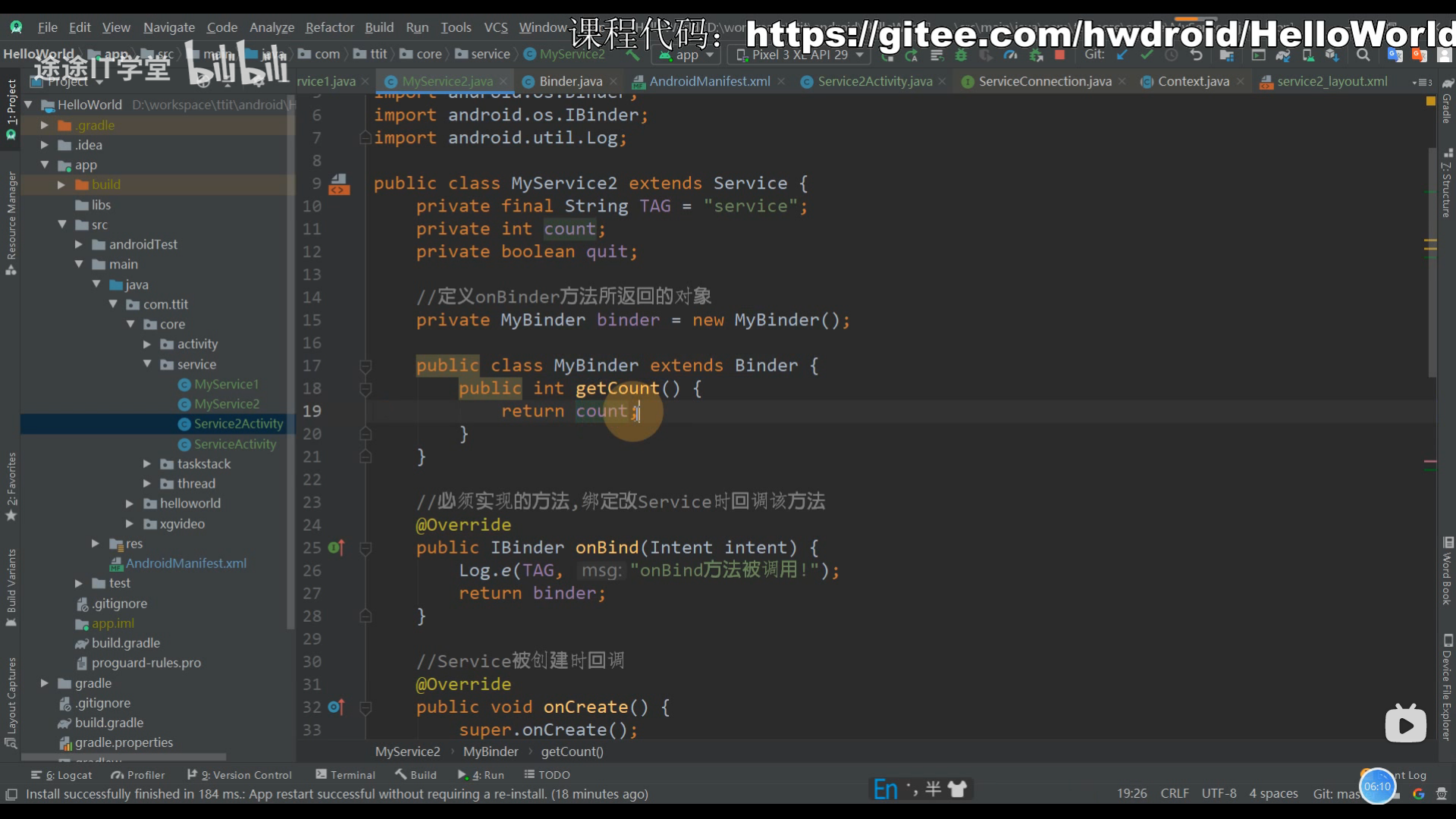Open the hidden tabs overflow list
The width and height of the screenshot is (1456, 819).
tap(1422, 82)
